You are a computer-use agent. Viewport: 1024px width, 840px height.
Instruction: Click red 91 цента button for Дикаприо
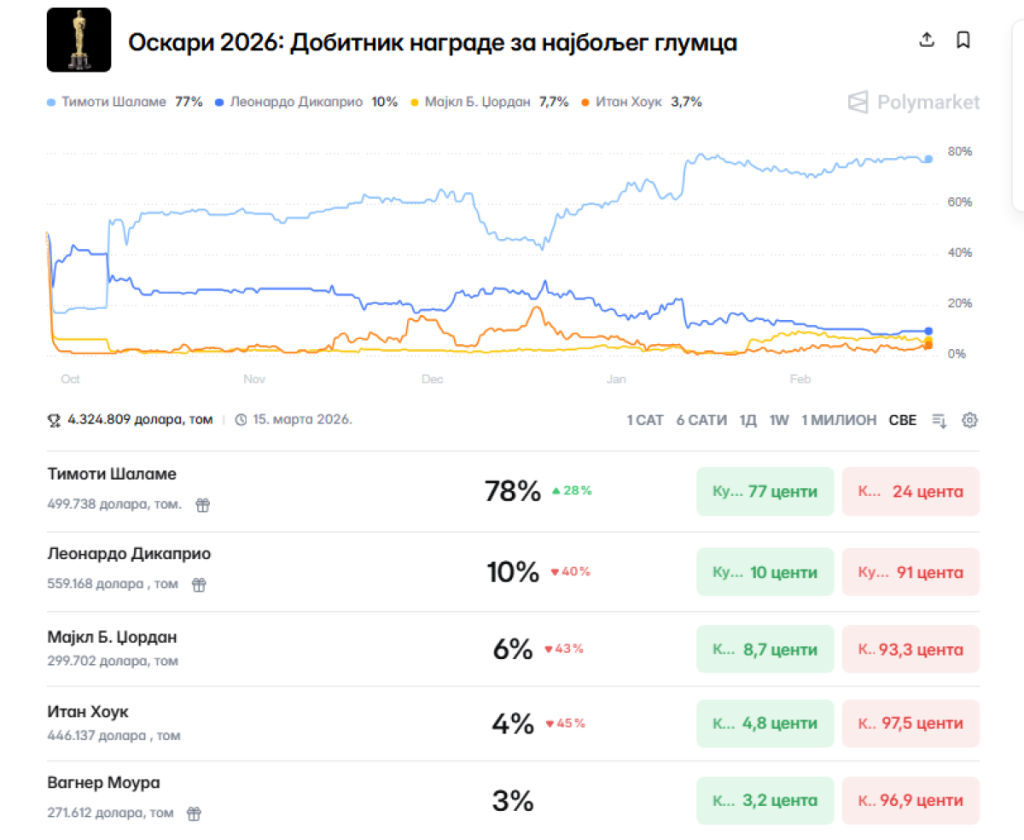(x=910, y=572)
